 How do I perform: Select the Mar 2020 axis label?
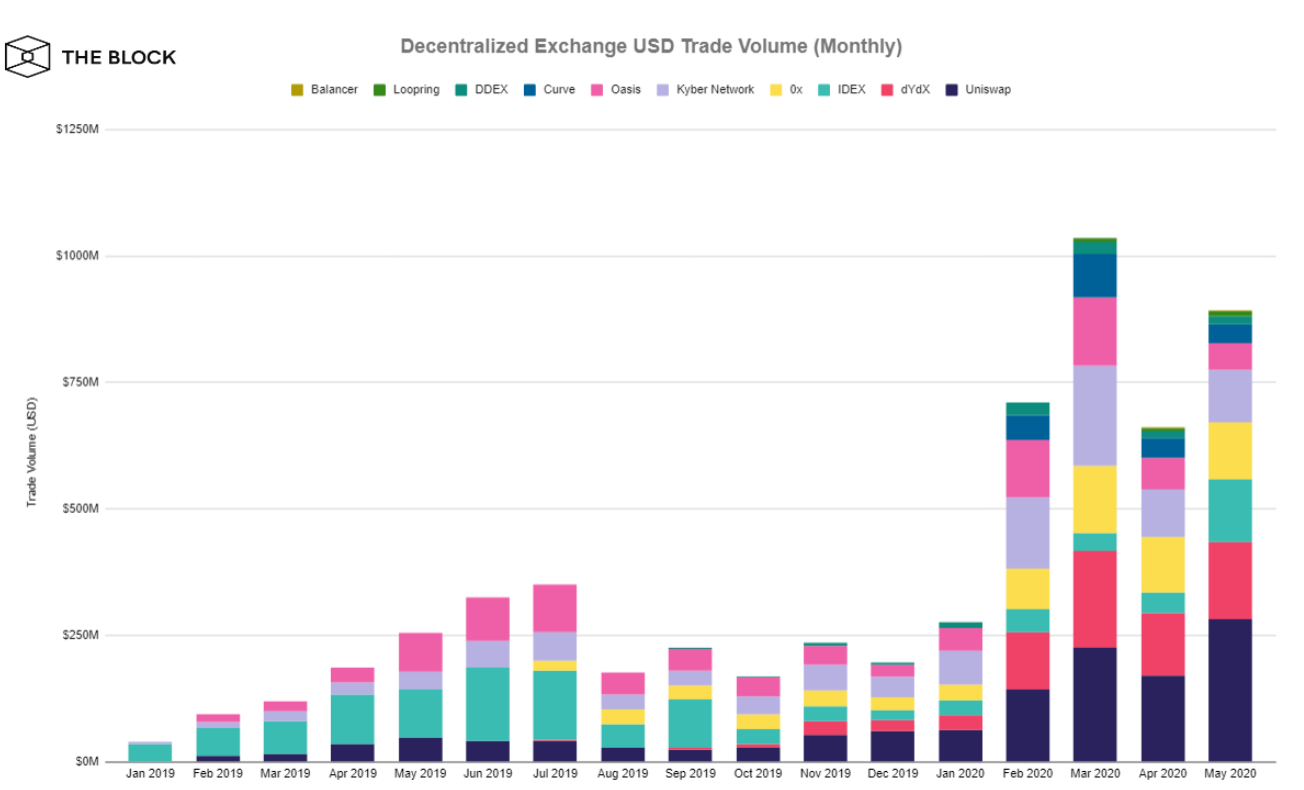click(1095, 772)
